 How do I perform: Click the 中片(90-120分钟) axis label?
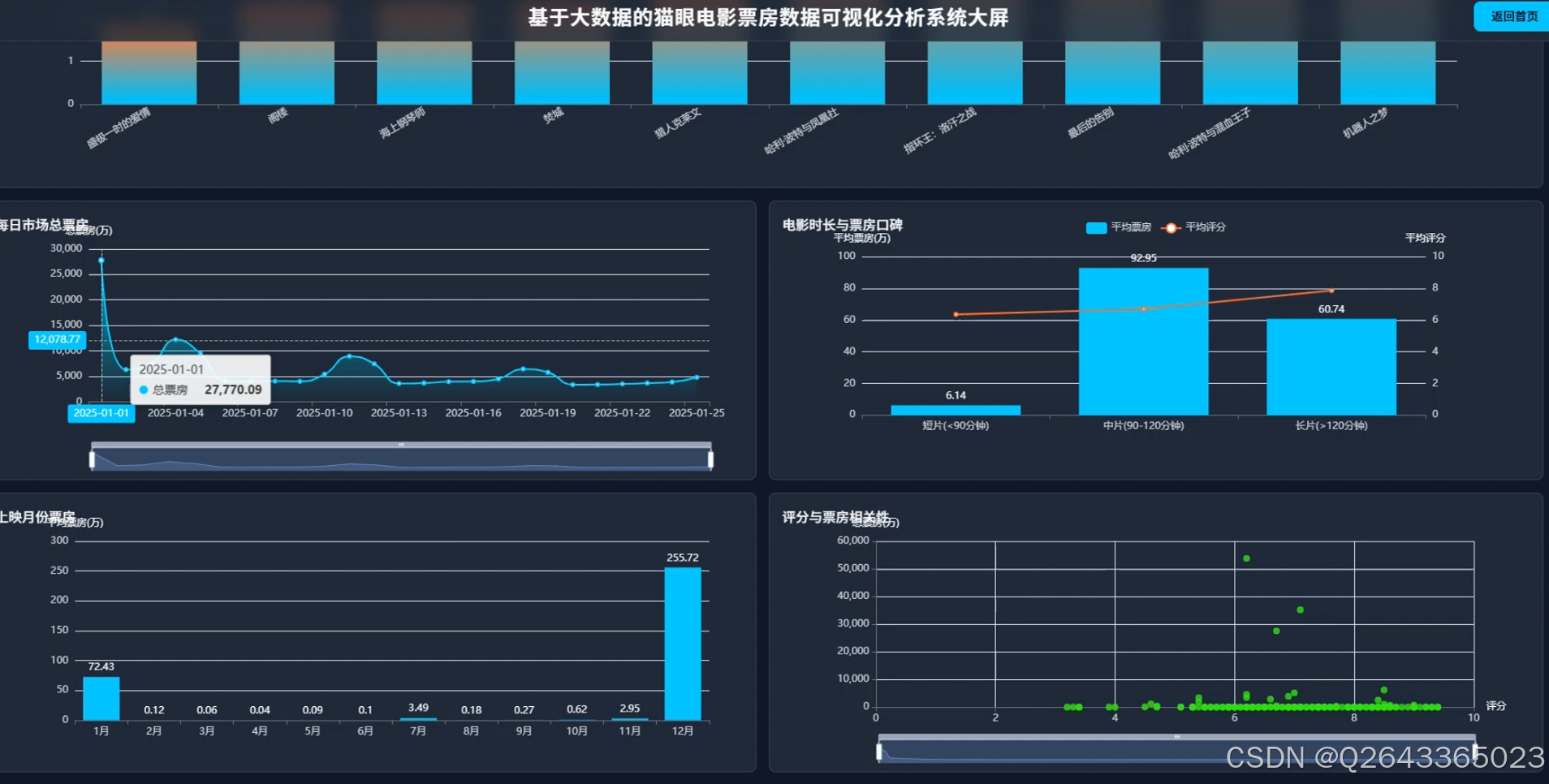coord(1143,425)
